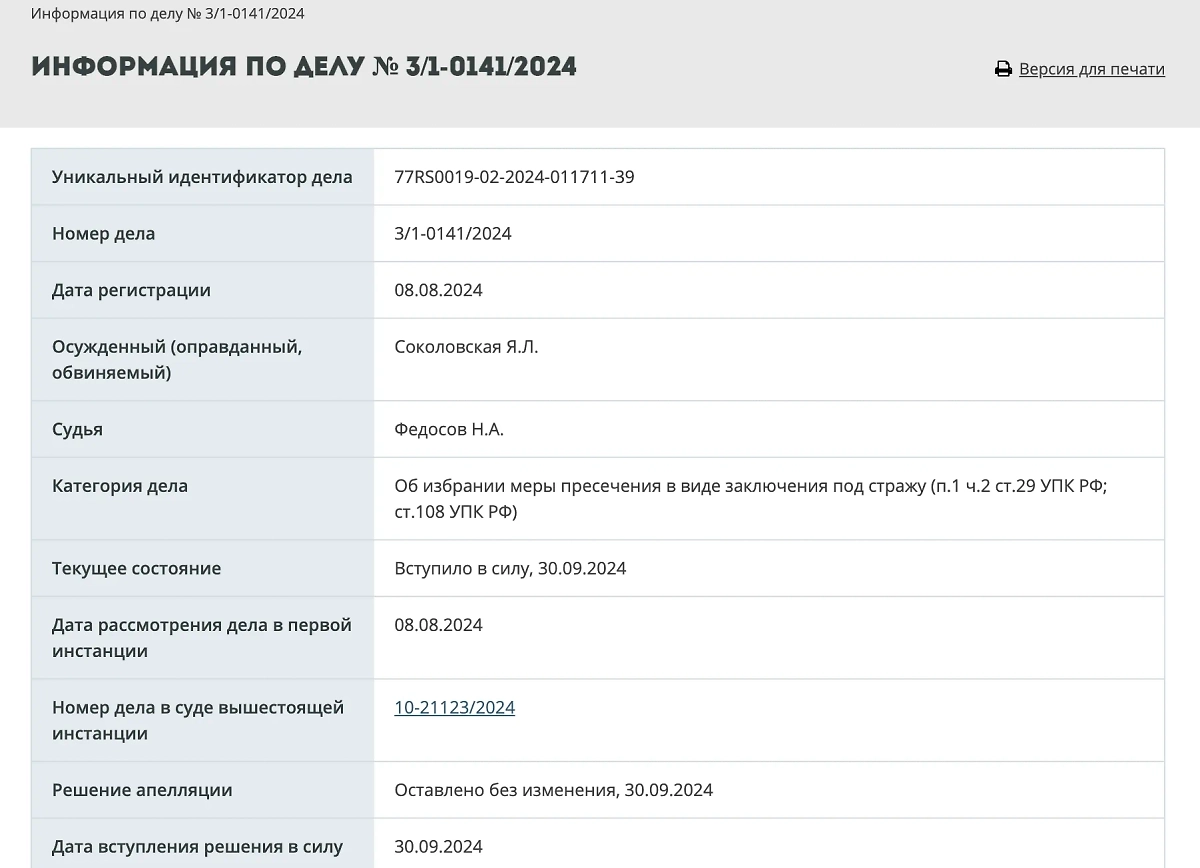The width and height of the screenshot is (1200, 868).
Task: Click the "Уникальный идентификатор дела" label cell
Action: pyautogui.click(x=202, y=177)
